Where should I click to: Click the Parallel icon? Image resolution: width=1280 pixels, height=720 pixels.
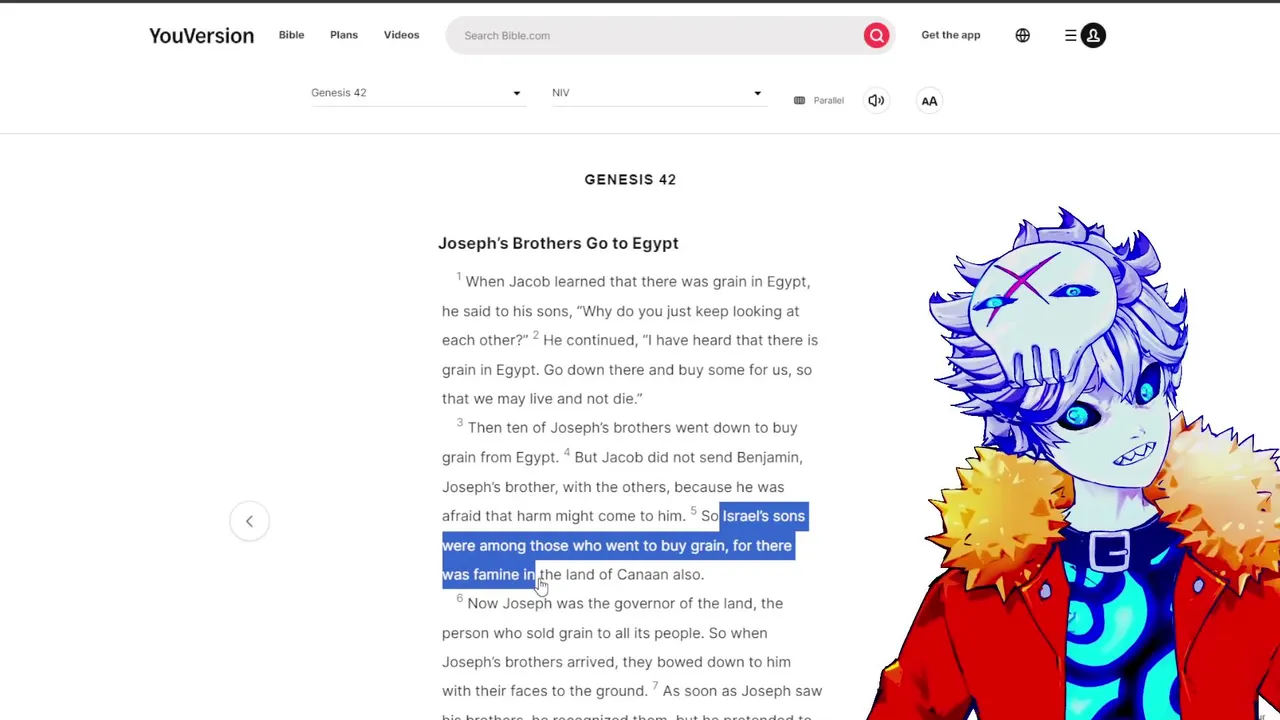click(799, 100)
